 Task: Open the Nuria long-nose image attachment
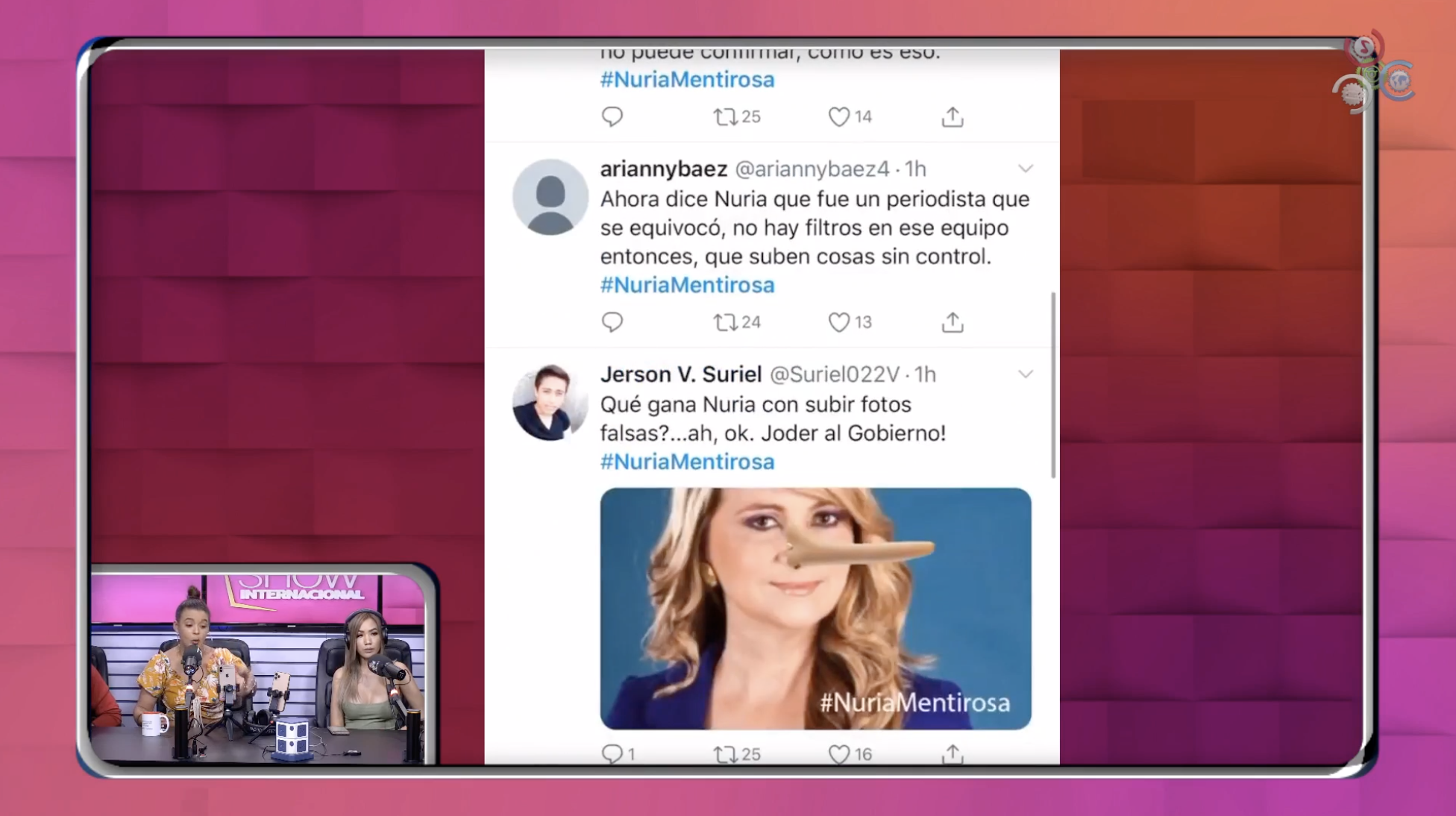815,608
